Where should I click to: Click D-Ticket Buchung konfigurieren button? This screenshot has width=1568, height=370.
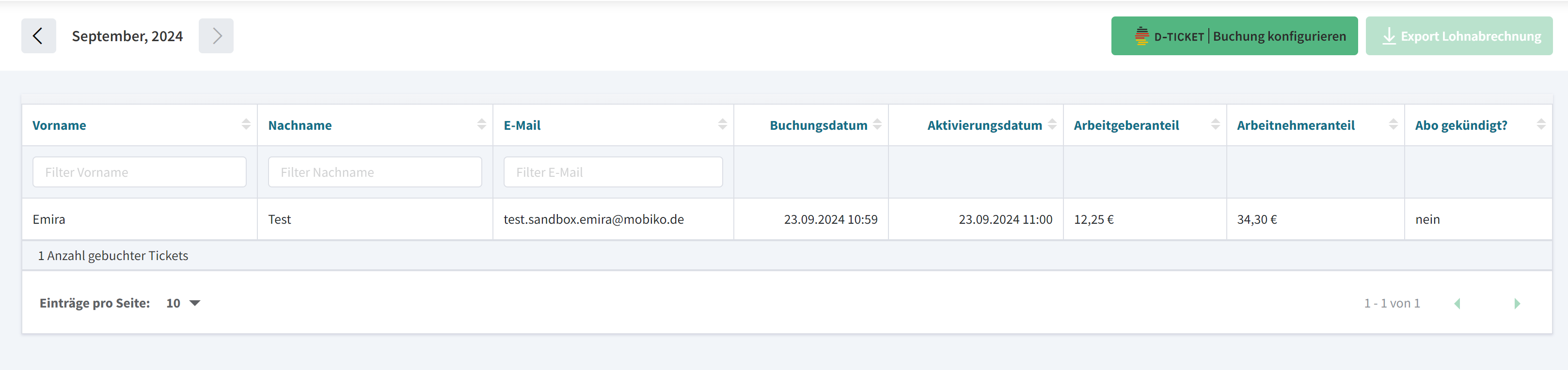1234,36
